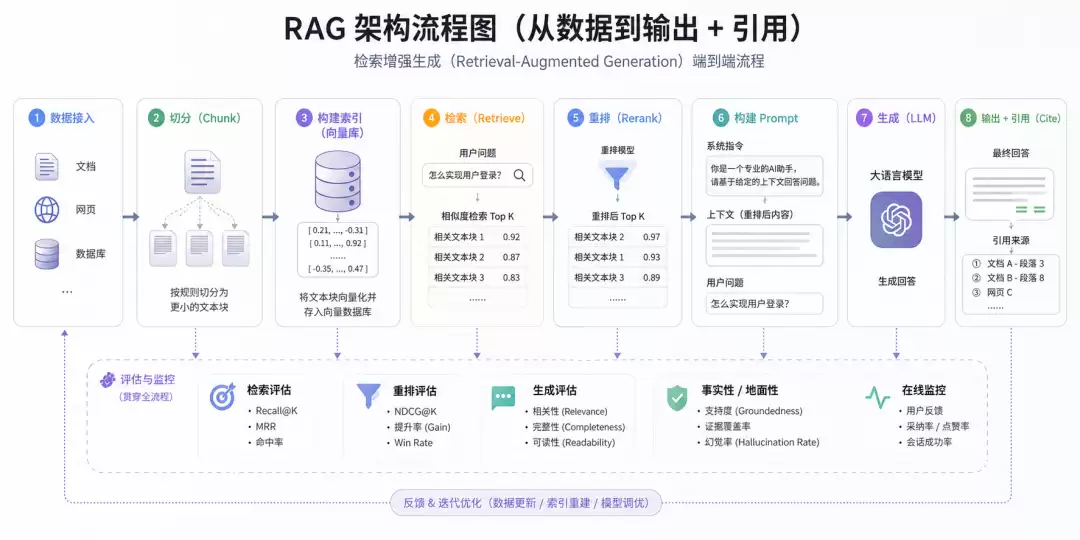The height and width of the screenshot is (540, 1080).
Task: Click the green shield check icon
Action: [x=676, y=397]
